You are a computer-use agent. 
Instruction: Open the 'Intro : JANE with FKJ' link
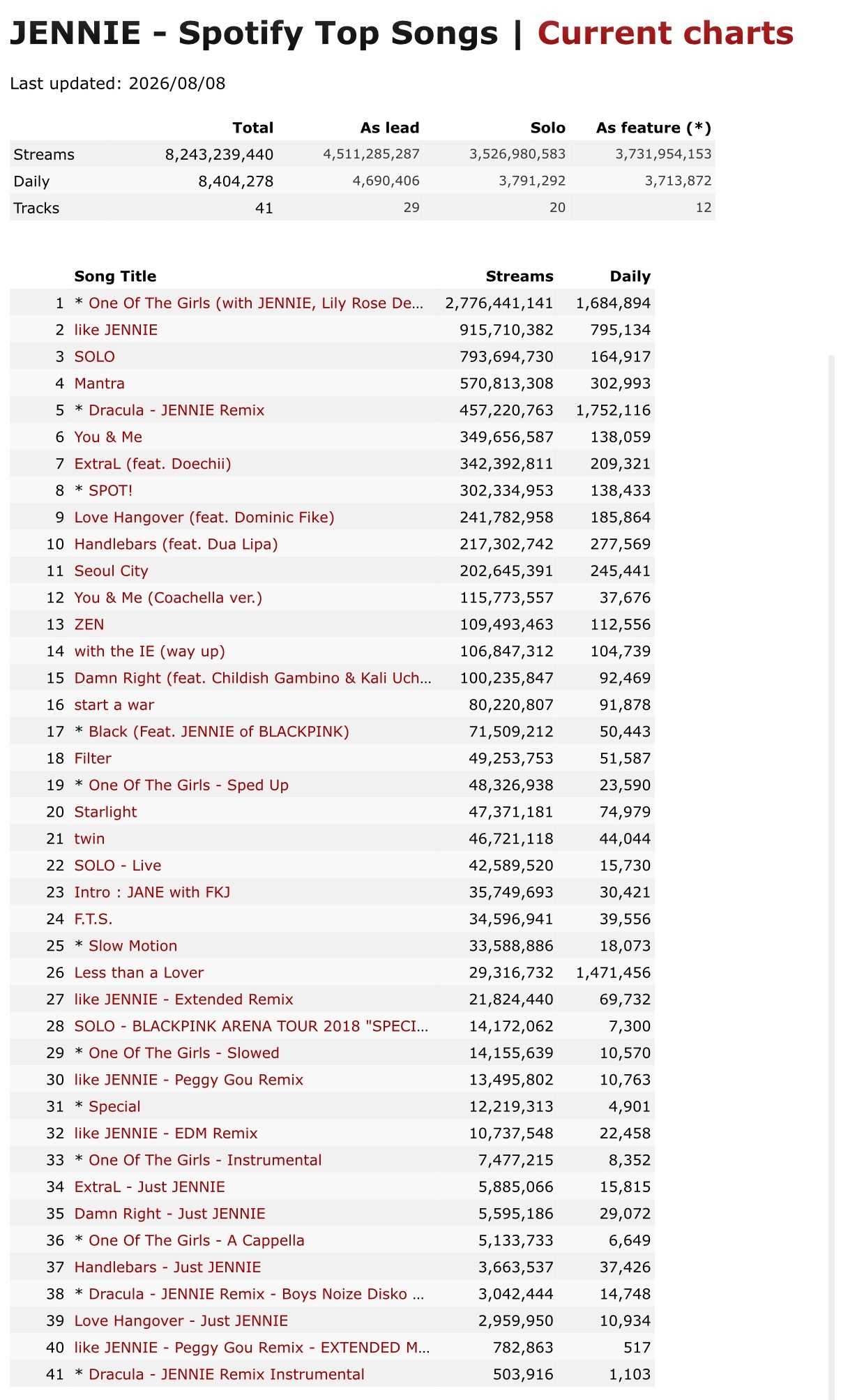[153, 892]
